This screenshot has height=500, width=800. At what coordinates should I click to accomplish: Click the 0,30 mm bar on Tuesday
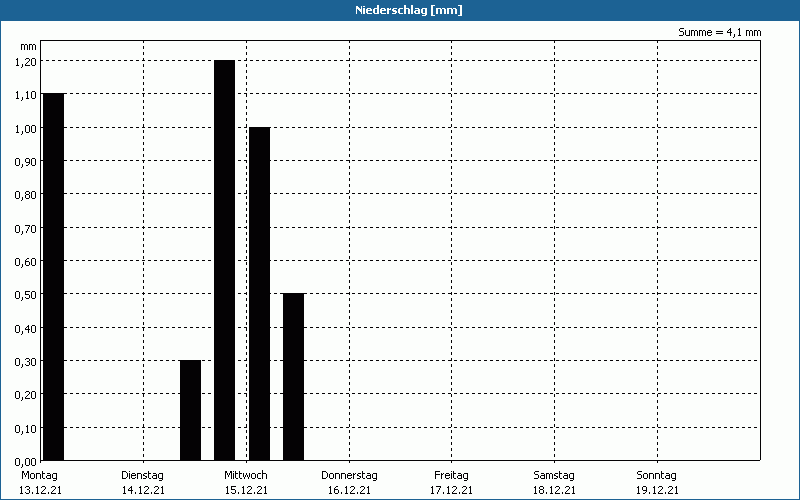(x=190, y=410)
